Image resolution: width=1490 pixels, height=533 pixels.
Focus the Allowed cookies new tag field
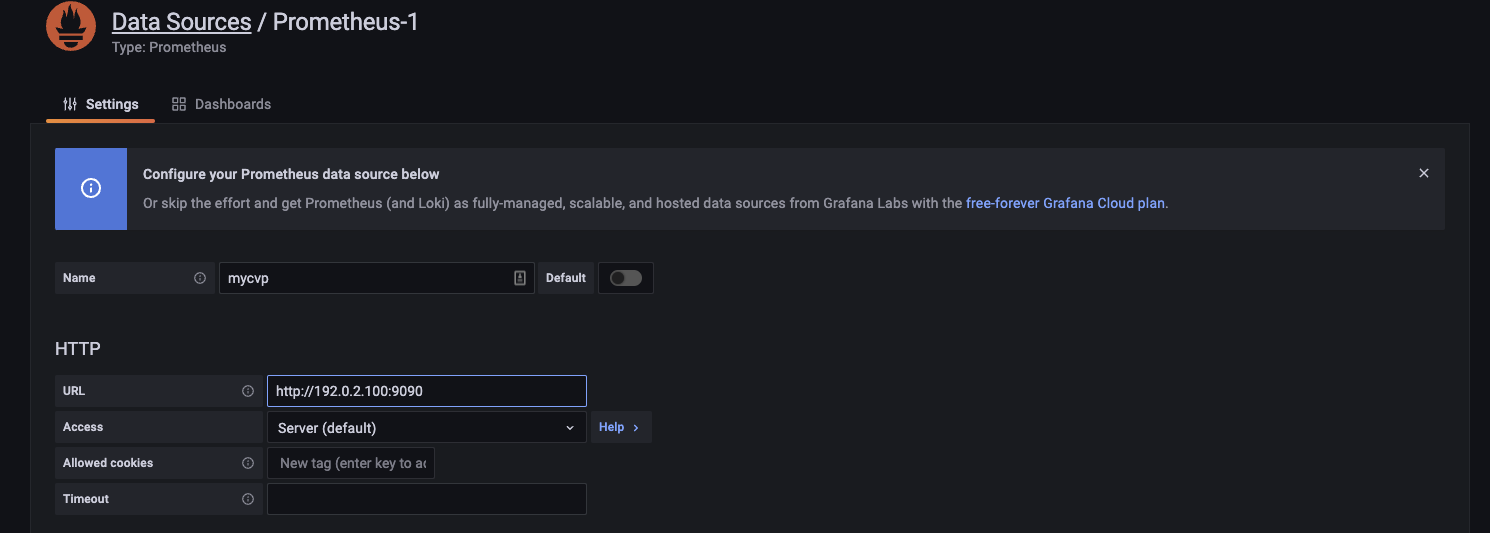[x=351, y=463]
